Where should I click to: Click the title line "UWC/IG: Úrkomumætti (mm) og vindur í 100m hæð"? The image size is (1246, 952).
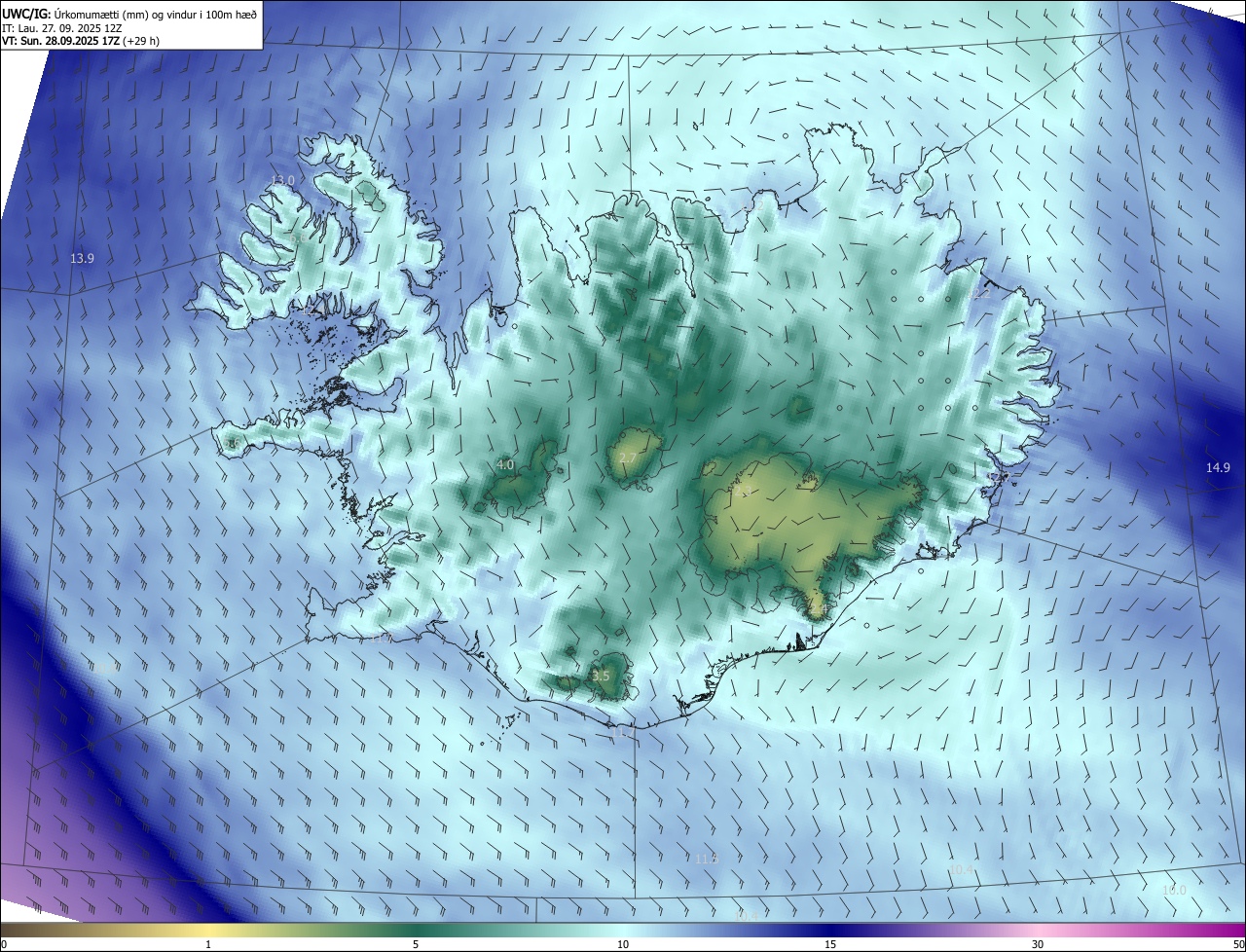tap(129, 14)
